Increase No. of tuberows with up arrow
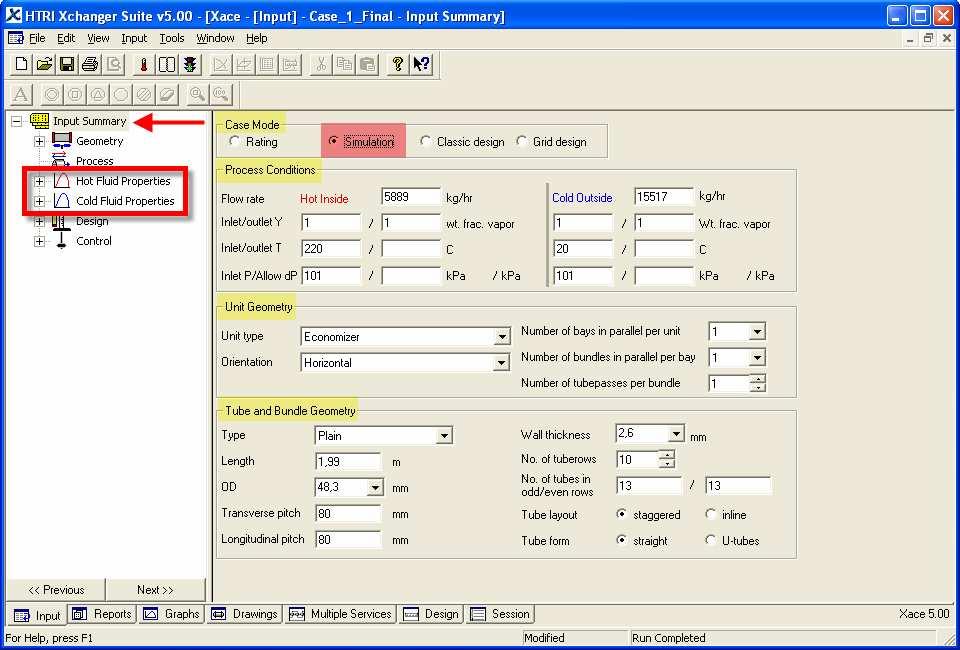Image resolution: width=960 pixels, height=650 pixels. click(667, 454)
